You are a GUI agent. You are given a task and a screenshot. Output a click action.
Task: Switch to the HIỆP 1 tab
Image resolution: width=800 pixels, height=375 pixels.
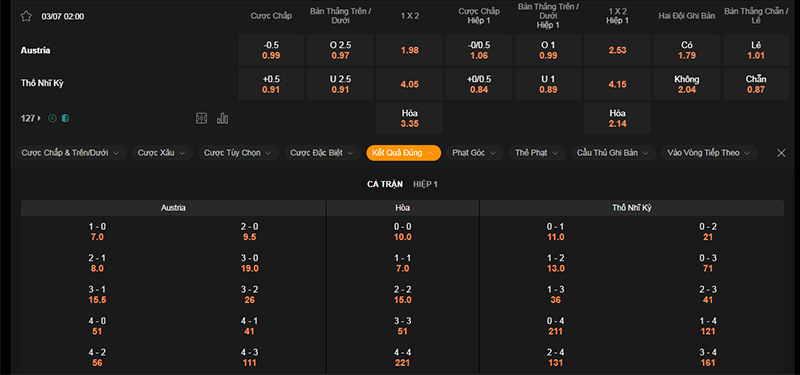click(426, 184)
